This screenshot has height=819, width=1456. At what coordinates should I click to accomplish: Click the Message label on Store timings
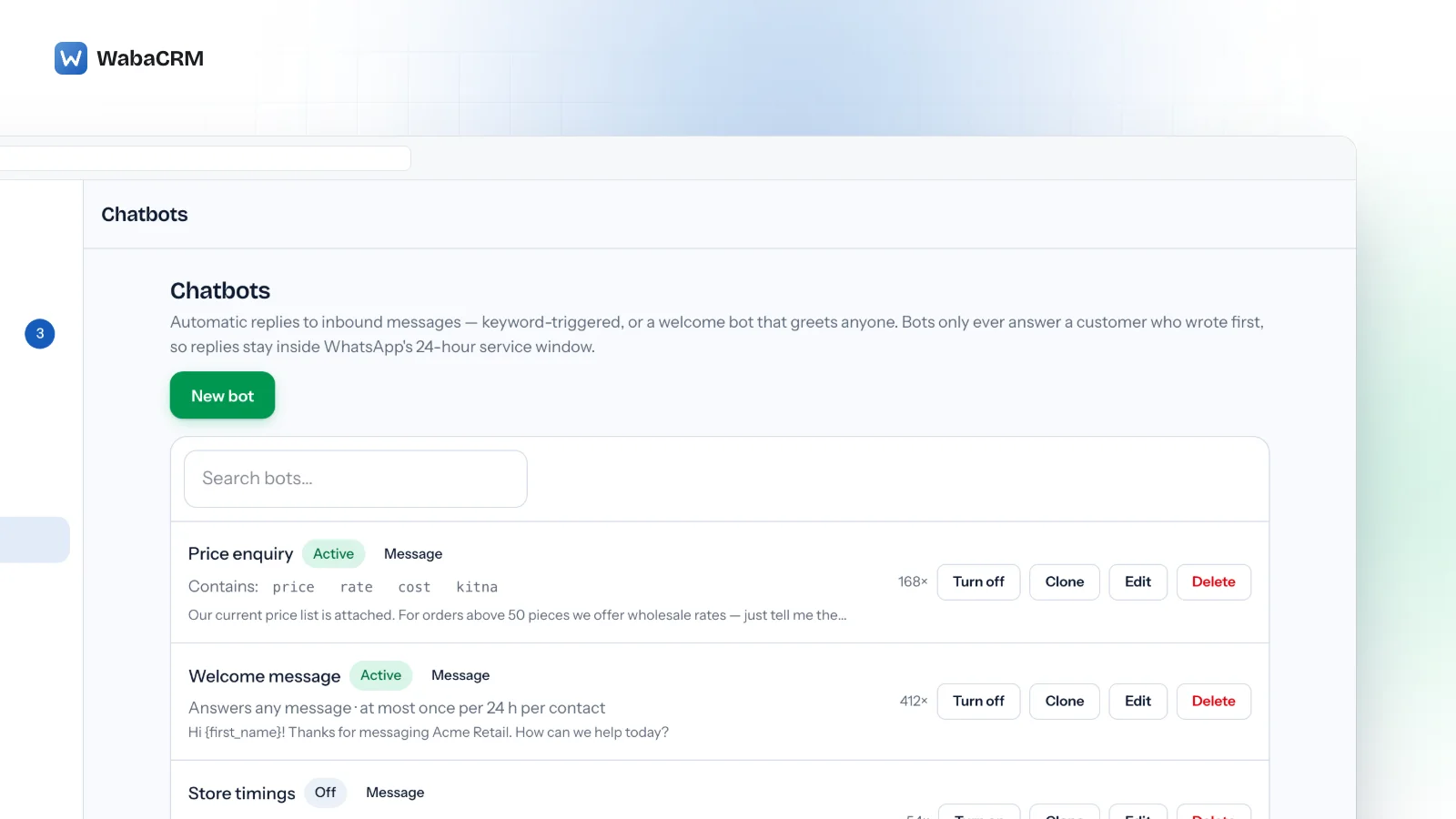[x=395, y=793]
